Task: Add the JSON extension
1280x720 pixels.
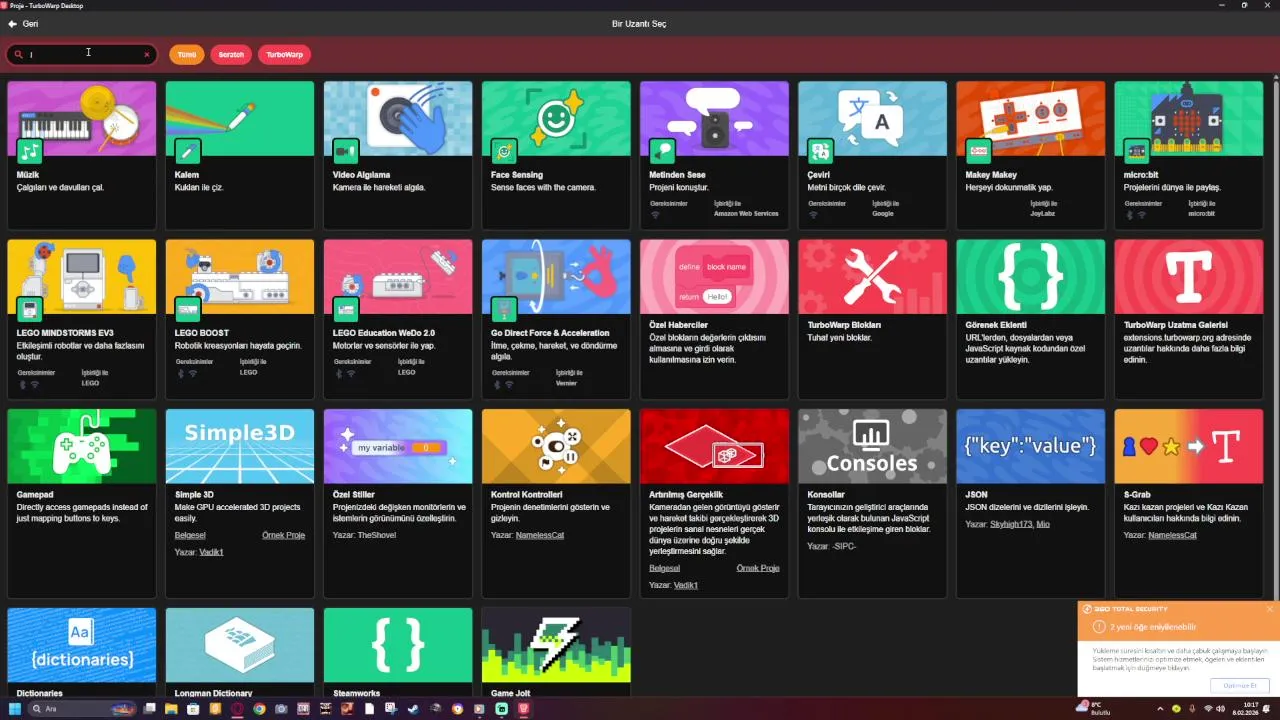Action: tap(1030, 503)
